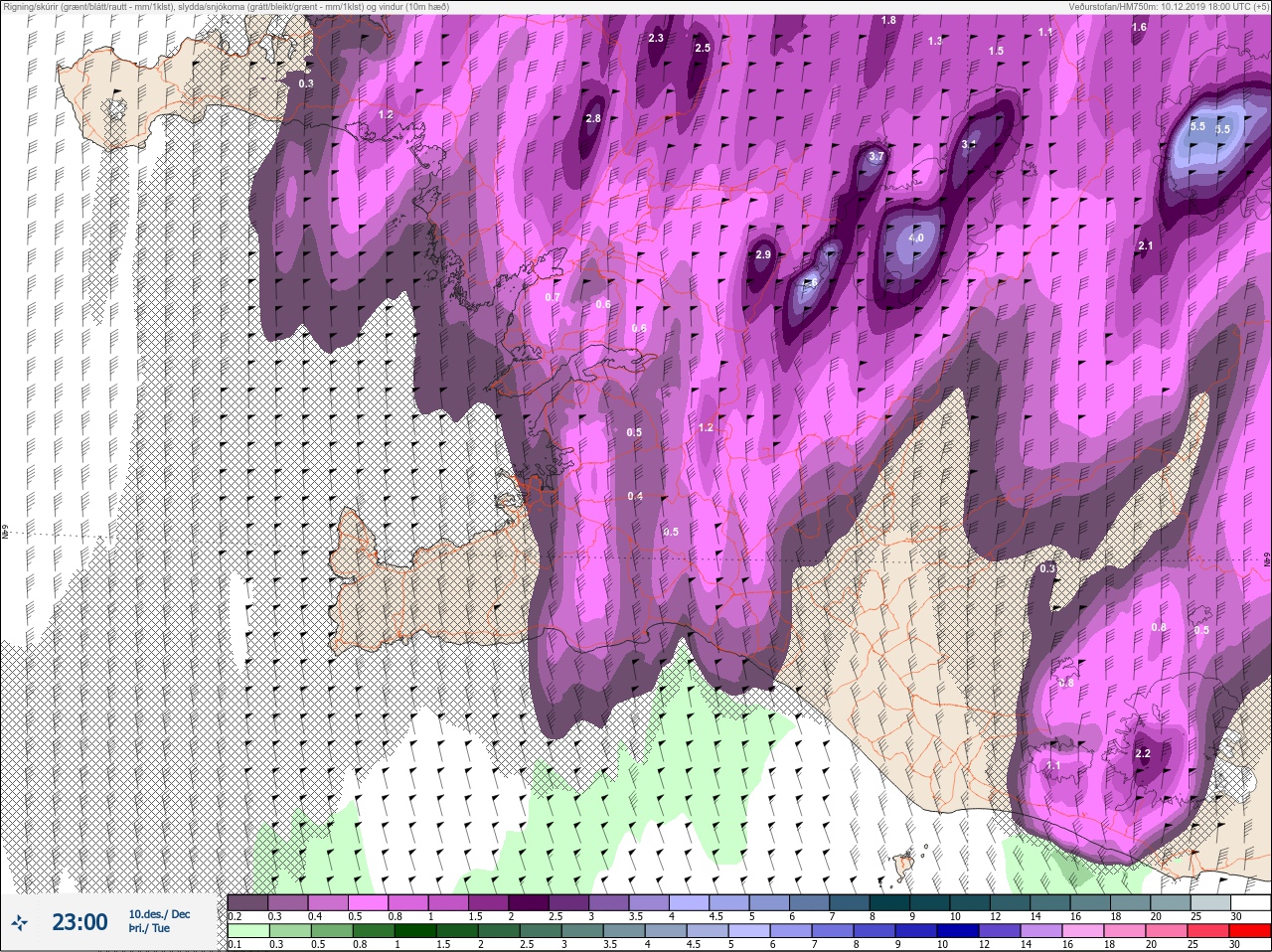Viewport: 1272px width, 952px height.
Task: Select upper-scale white swatch after 30
Action: coord(1253,902)
